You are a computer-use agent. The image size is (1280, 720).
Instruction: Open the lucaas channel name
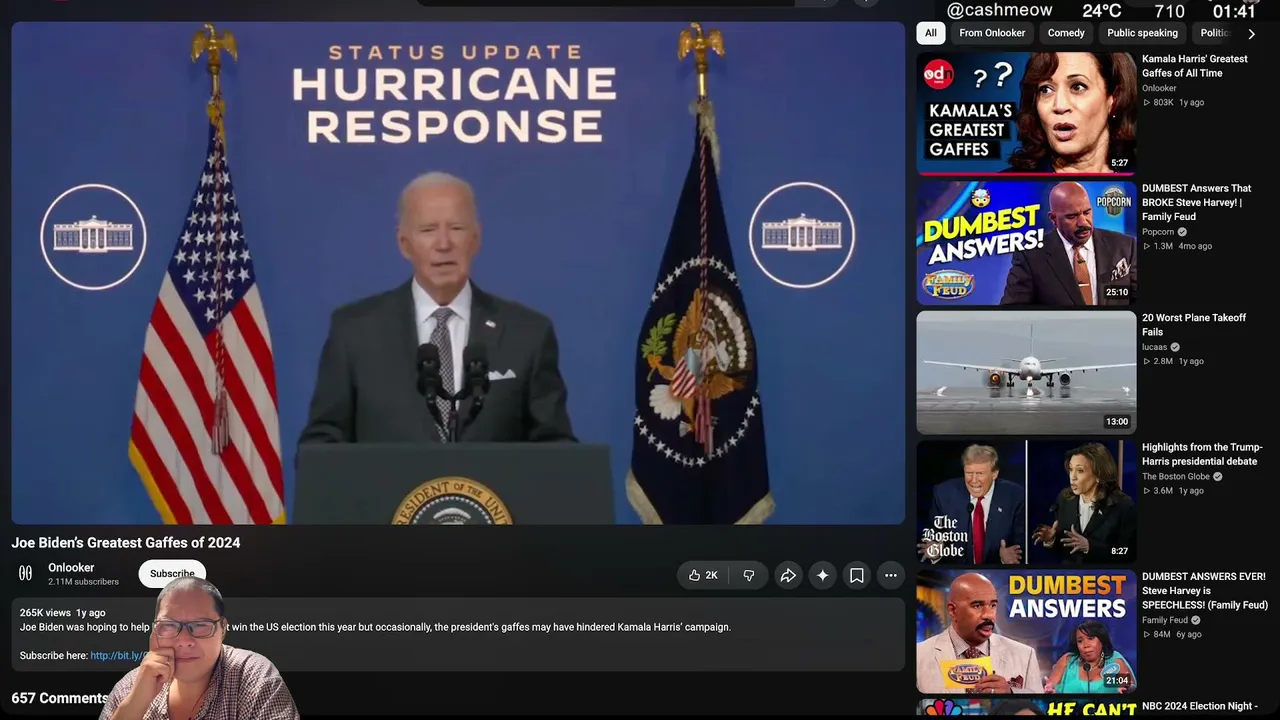point(1154,347)
